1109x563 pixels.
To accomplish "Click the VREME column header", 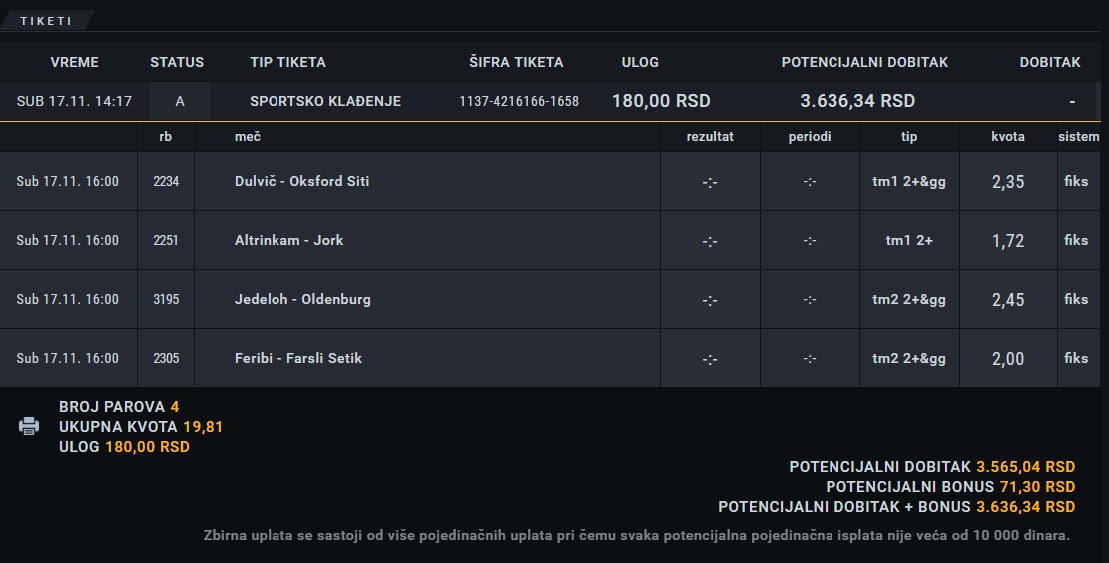I will pos(74,62).
